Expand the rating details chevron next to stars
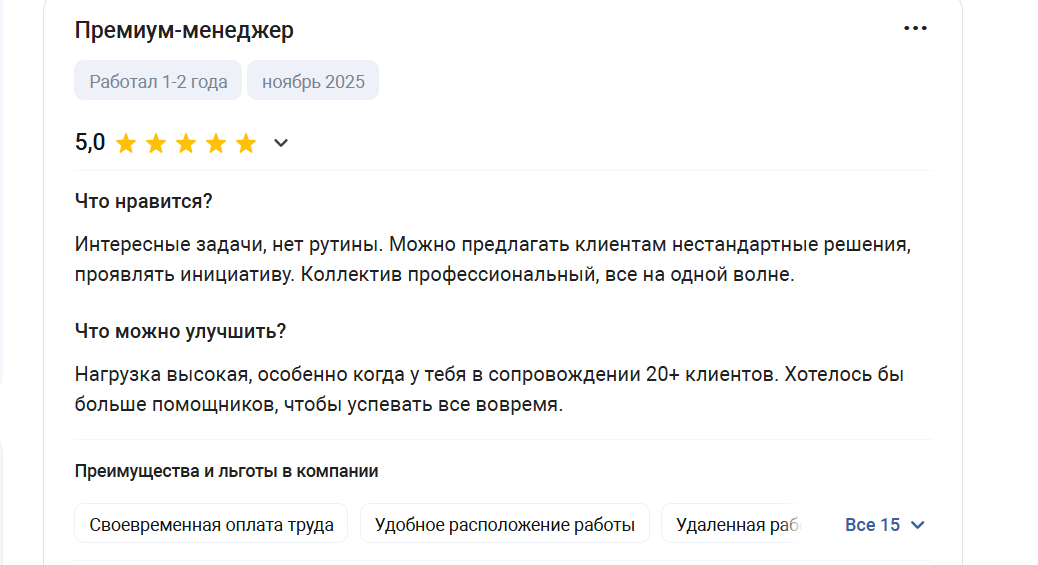Image resolution: width=1038 pixels, height=565 pixels. pos(281,143)
